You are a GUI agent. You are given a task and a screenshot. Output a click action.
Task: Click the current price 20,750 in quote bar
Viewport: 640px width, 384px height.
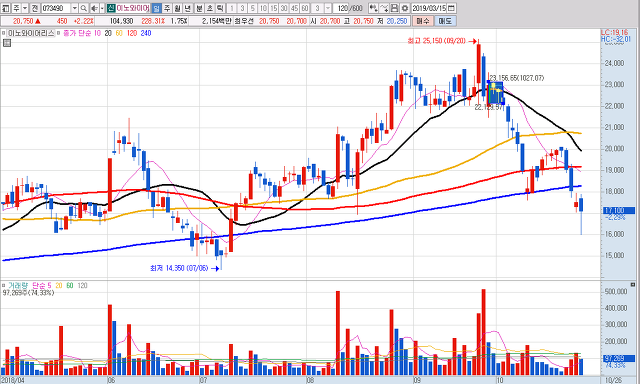pos(23,21)
